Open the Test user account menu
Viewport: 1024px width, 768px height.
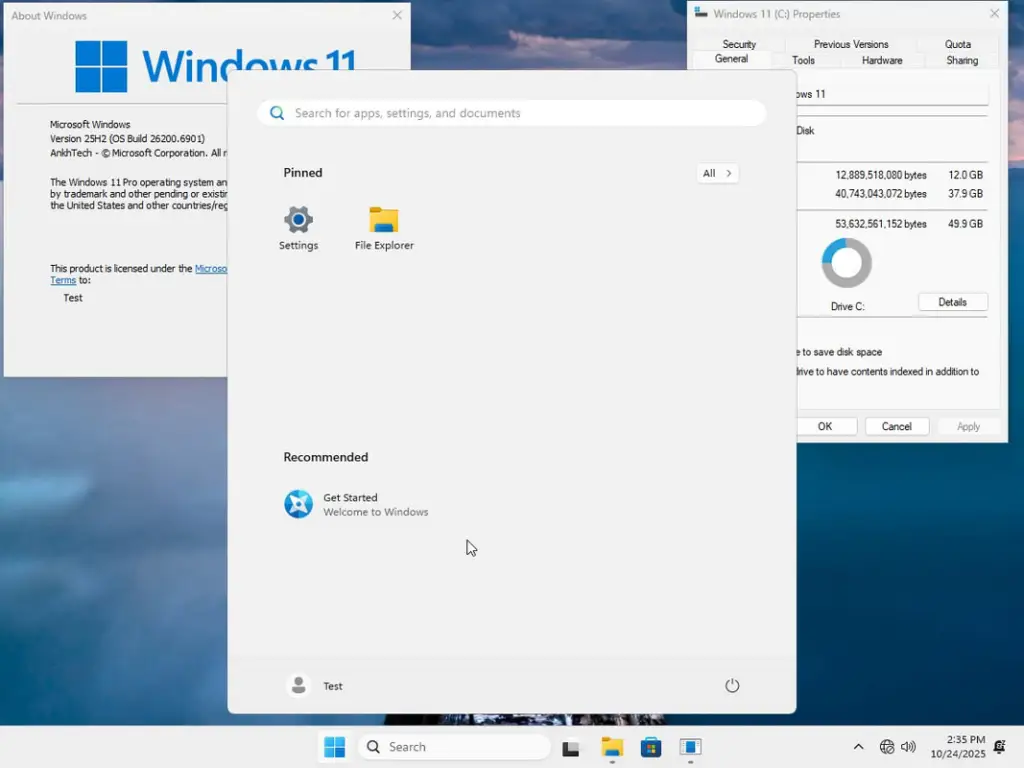click(x=318, y=685)
